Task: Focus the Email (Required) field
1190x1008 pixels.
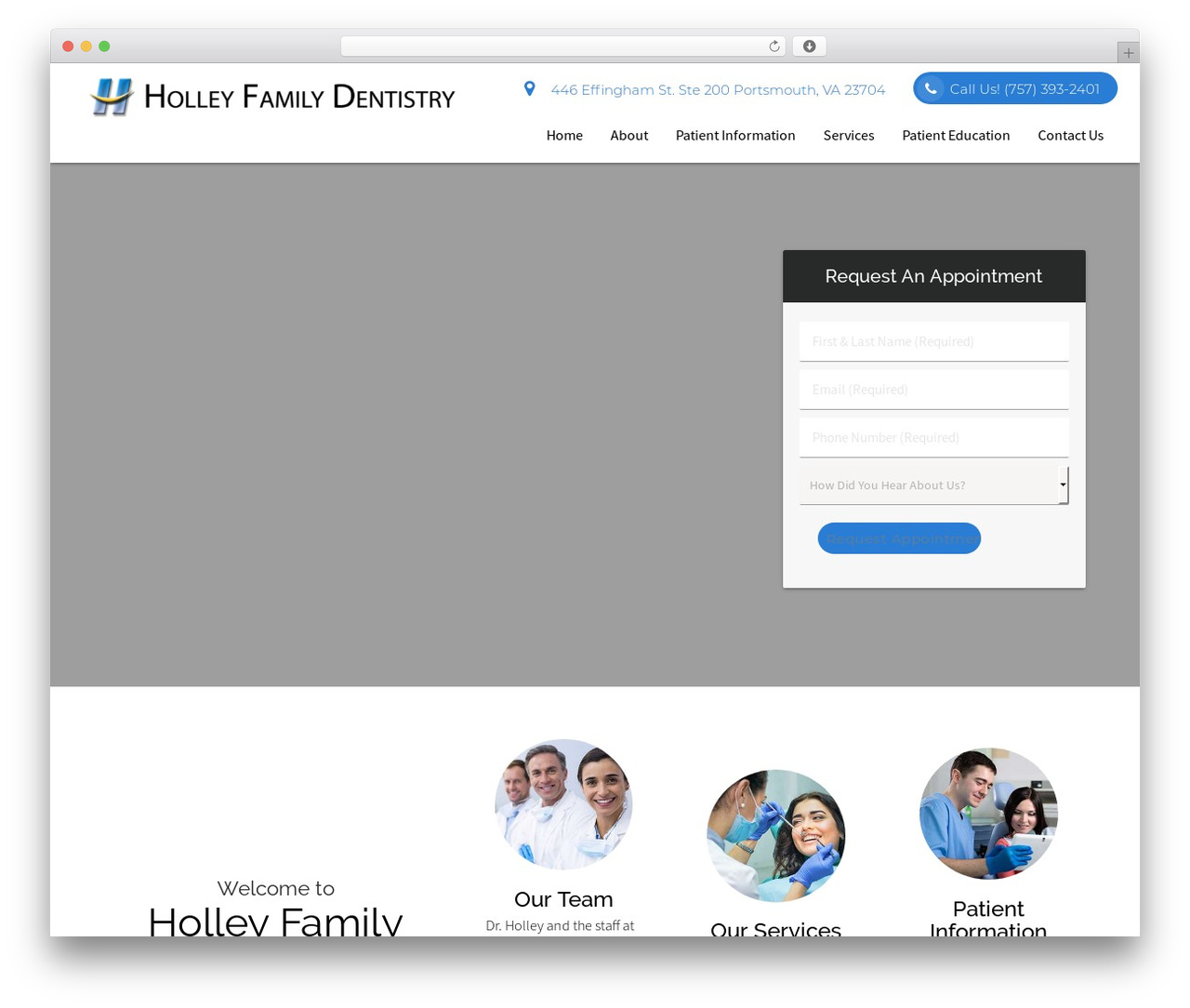Action: (x=934, y=390)
